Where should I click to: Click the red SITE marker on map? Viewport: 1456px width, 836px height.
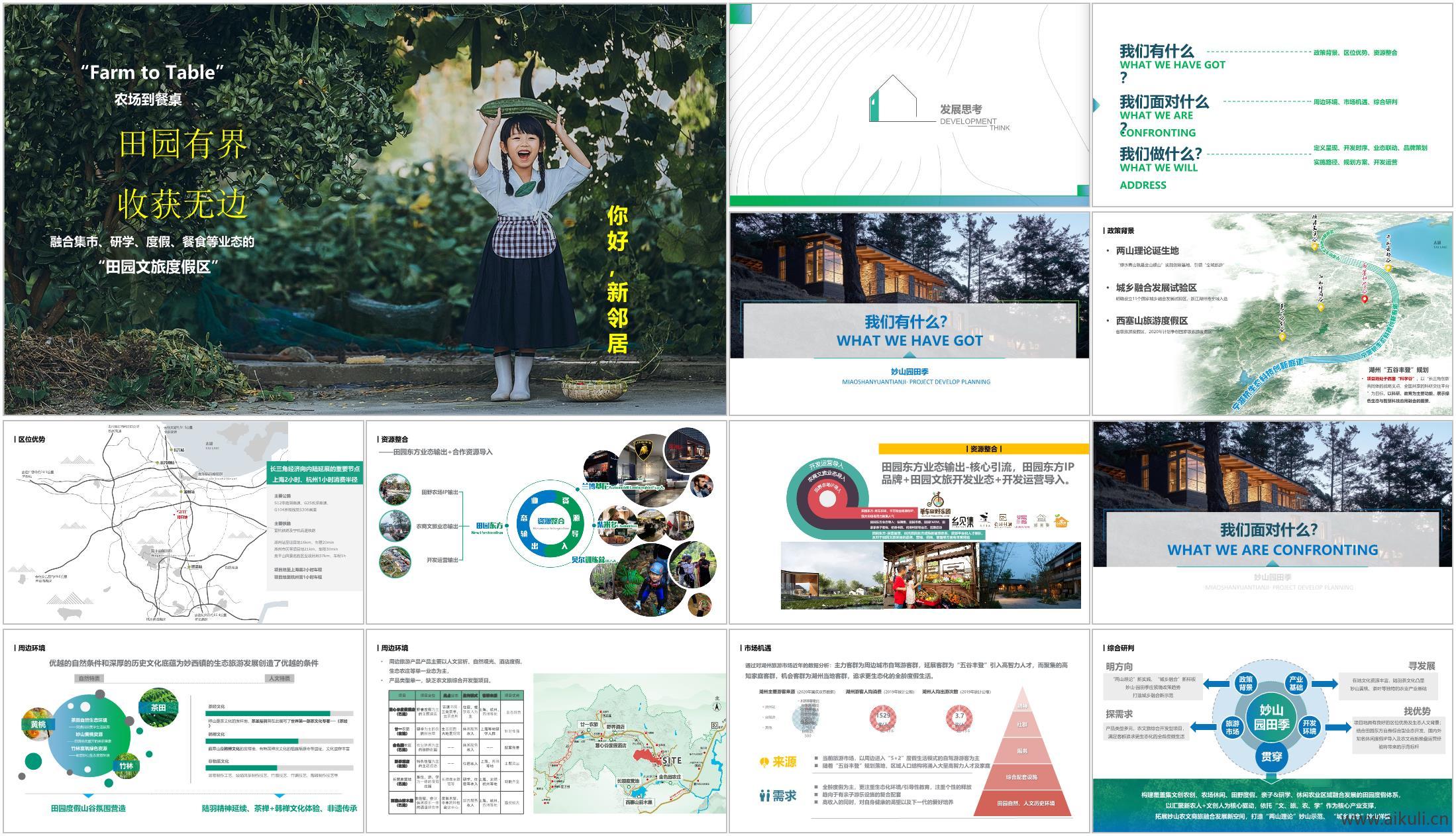pos(648,757)
